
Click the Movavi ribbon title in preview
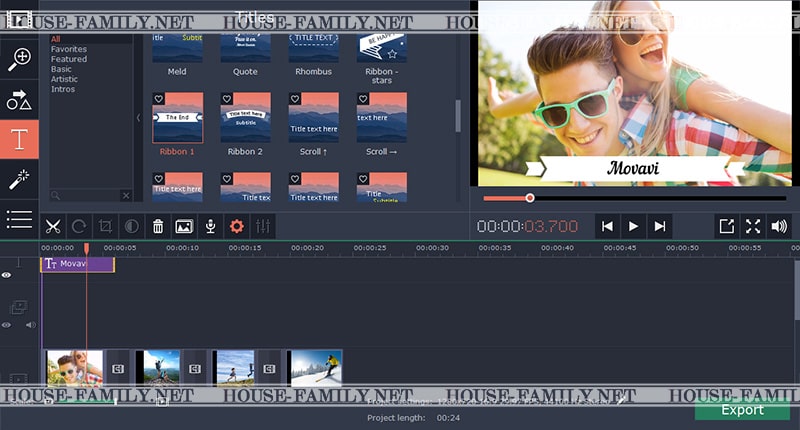pos(633,168)
